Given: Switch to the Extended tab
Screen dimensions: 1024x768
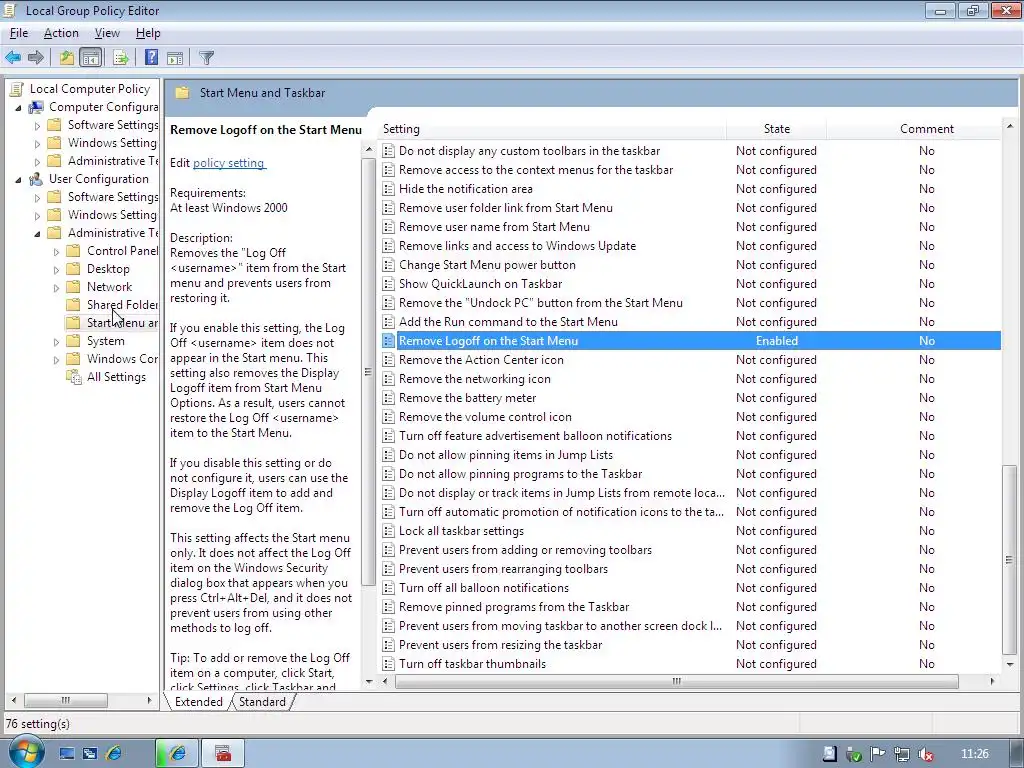Looking at the screenshot, I should point(199,701).
